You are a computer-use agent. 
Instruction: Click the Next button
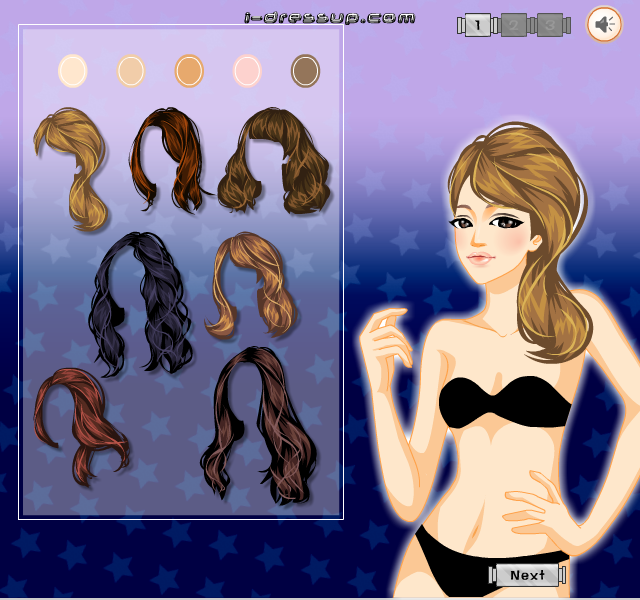pos(527,575)
